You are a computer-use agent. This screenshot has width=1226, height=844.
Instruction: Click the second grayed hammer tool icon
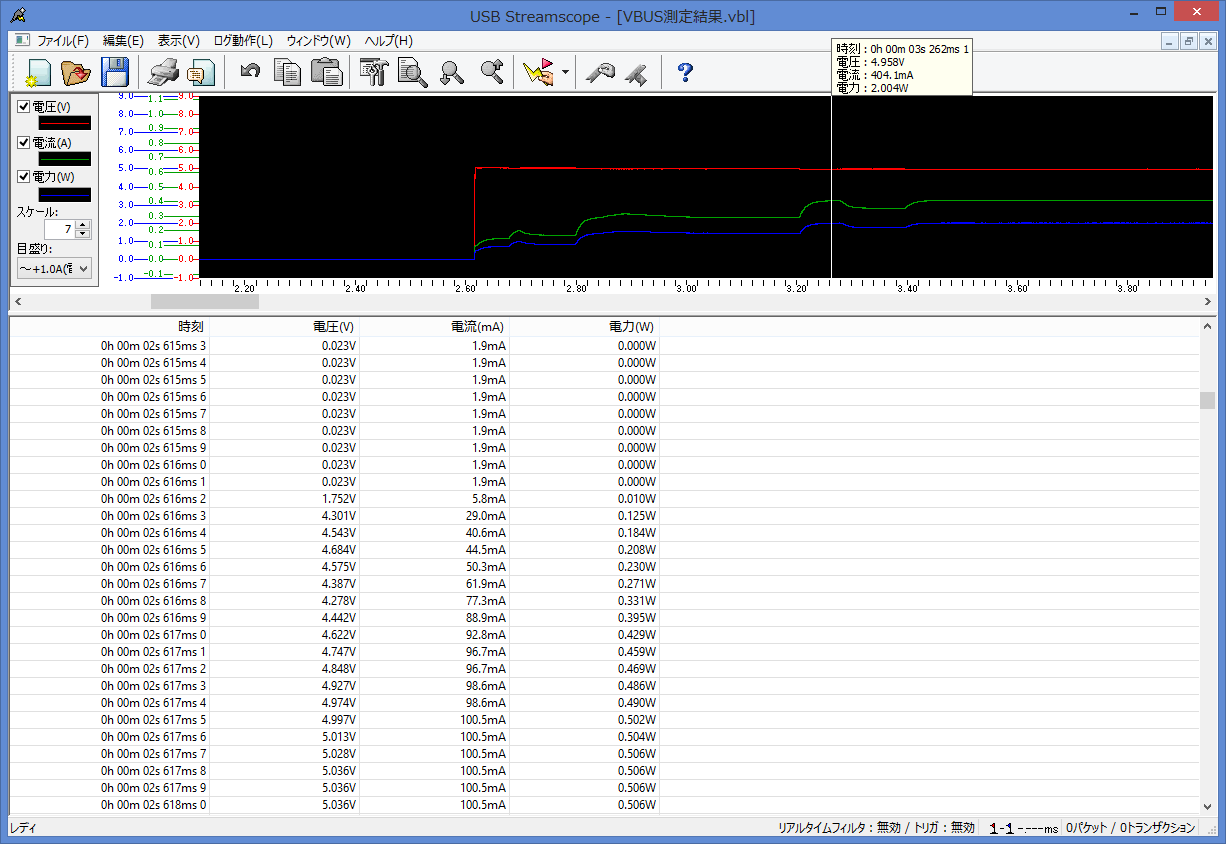click(636, 73)
